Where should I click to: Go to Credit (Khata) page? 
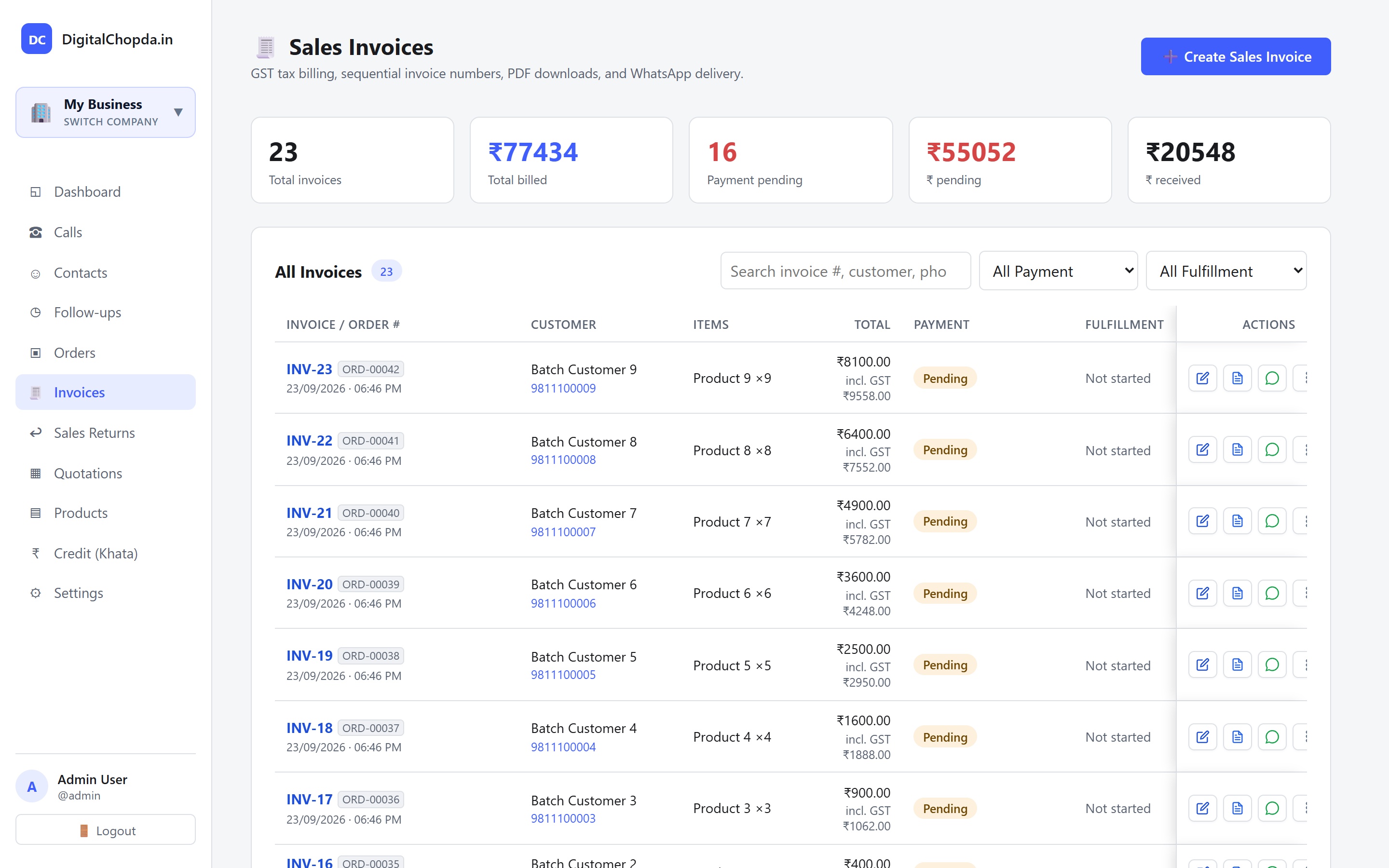106,554
